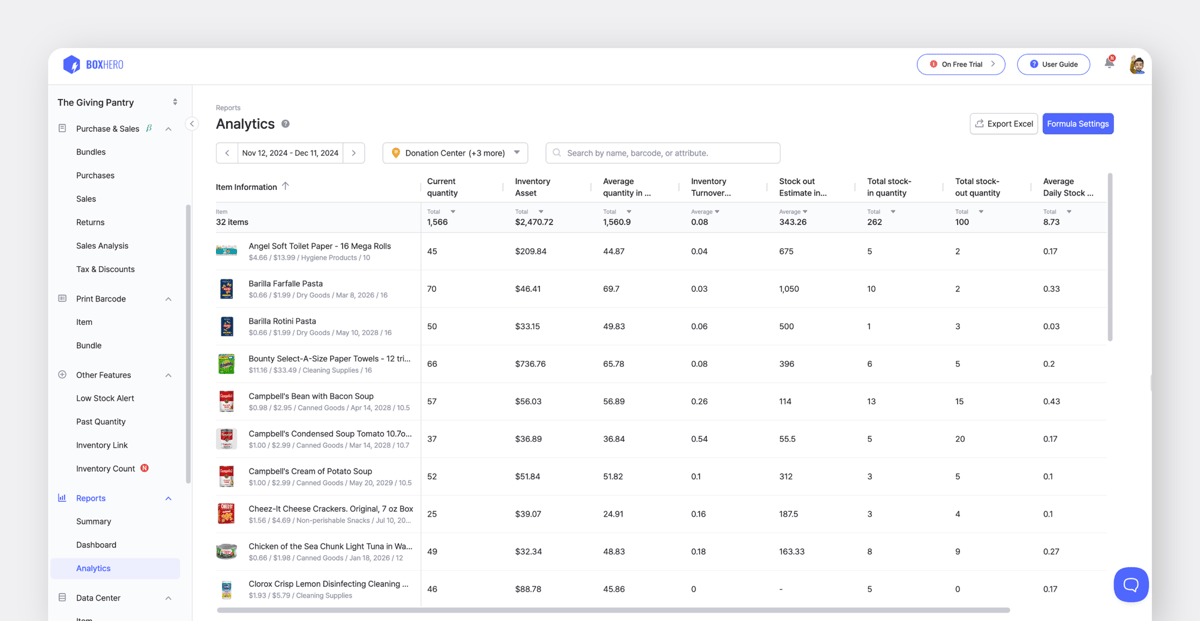Screen dimensions: 1200x621
Task: Collapse the Purchase & Sales section
Action: pyautogui.click(x=168, y=128)
